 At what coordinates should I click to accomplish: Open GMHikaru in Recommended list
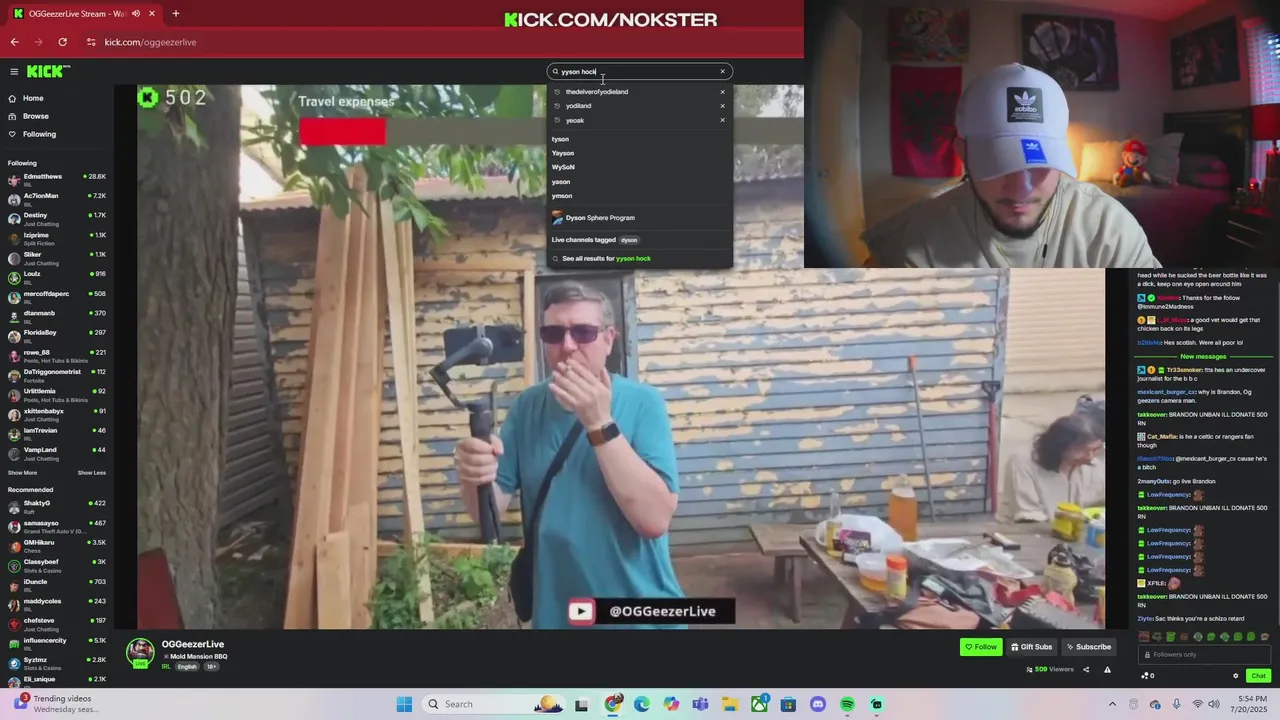[x=57, y=545]
